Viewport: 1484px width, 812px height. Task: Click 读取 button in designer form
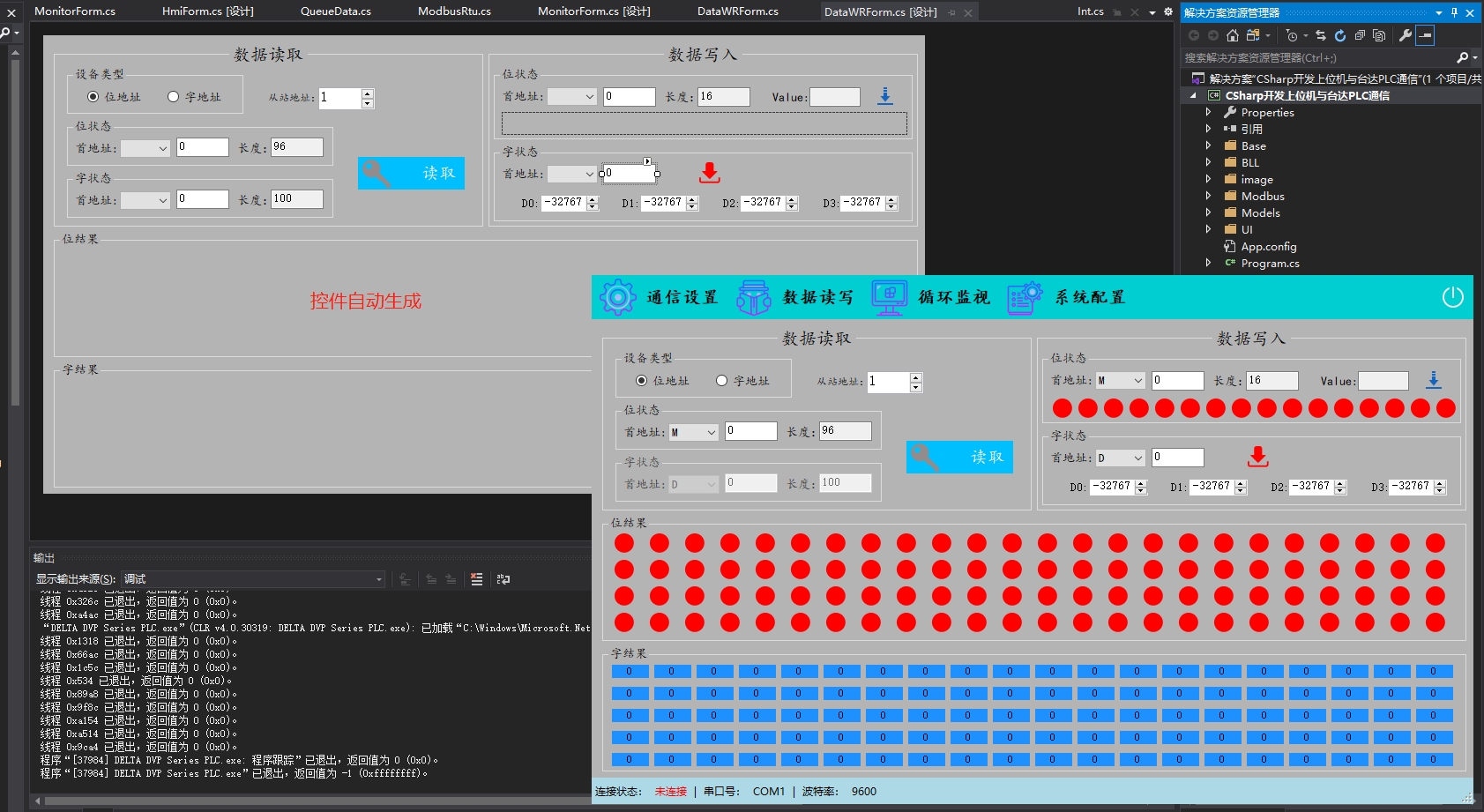pos(411,173)
